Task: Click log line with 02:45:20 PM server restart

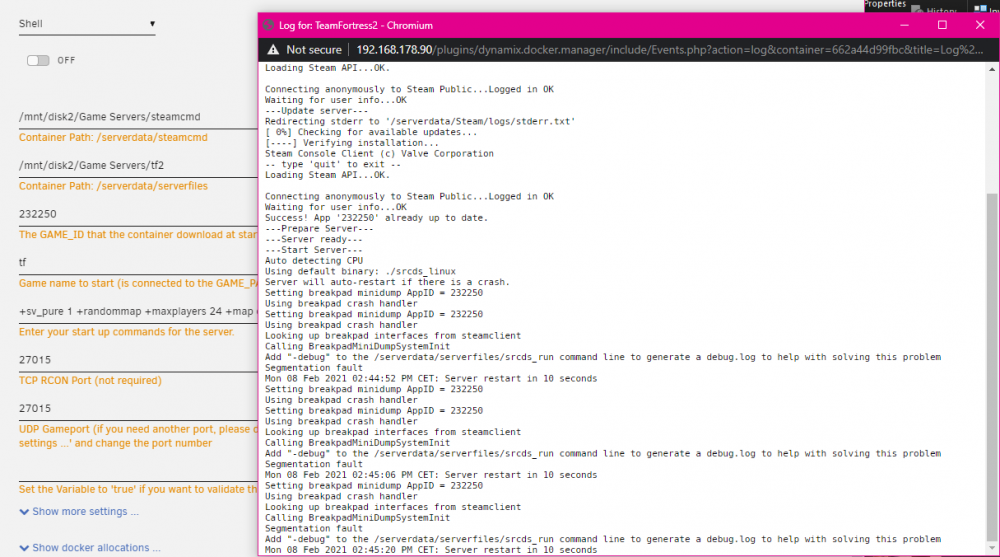Action: tap(431, 550)
